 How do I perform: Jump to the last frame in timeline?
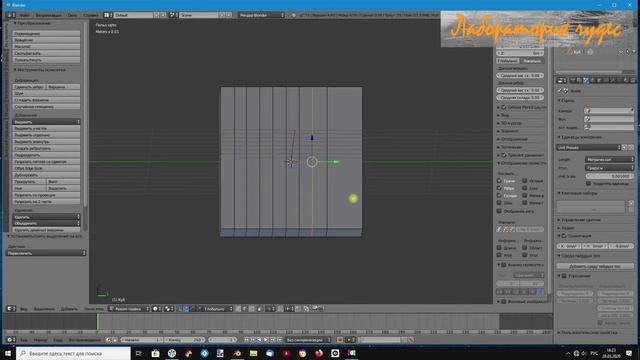click(280, 340)
